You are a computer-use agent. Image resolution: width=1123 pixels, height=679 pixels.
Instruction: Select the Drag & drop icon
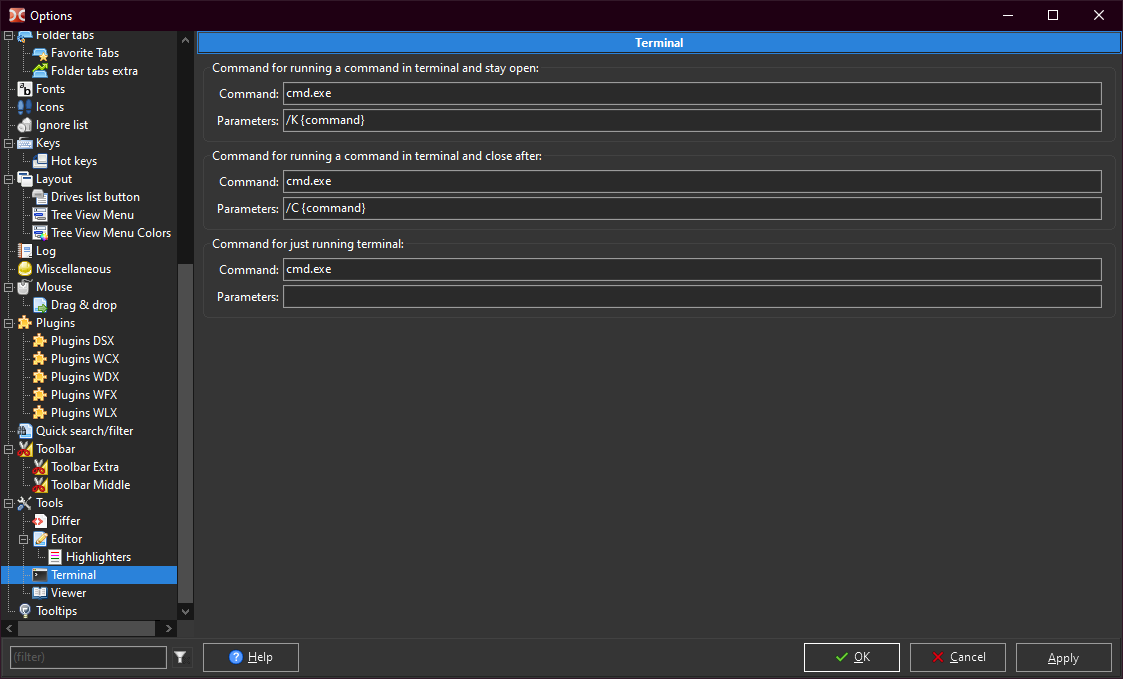click(x=40, y=305)
